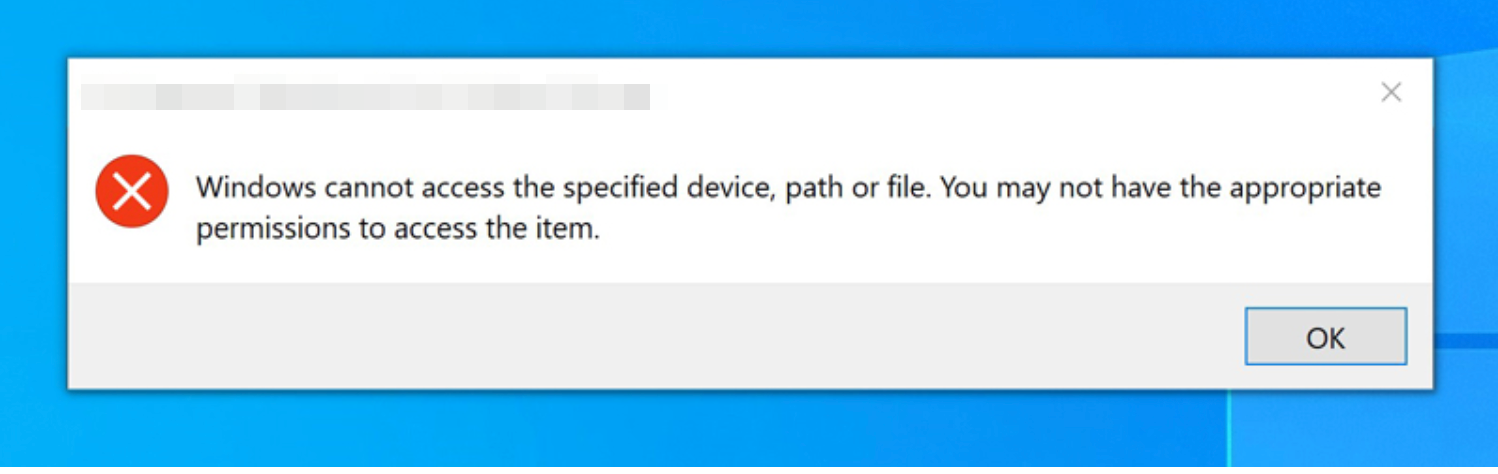Click the "permissions to access the item" line
1498x474 pixels.
[397, 230]
